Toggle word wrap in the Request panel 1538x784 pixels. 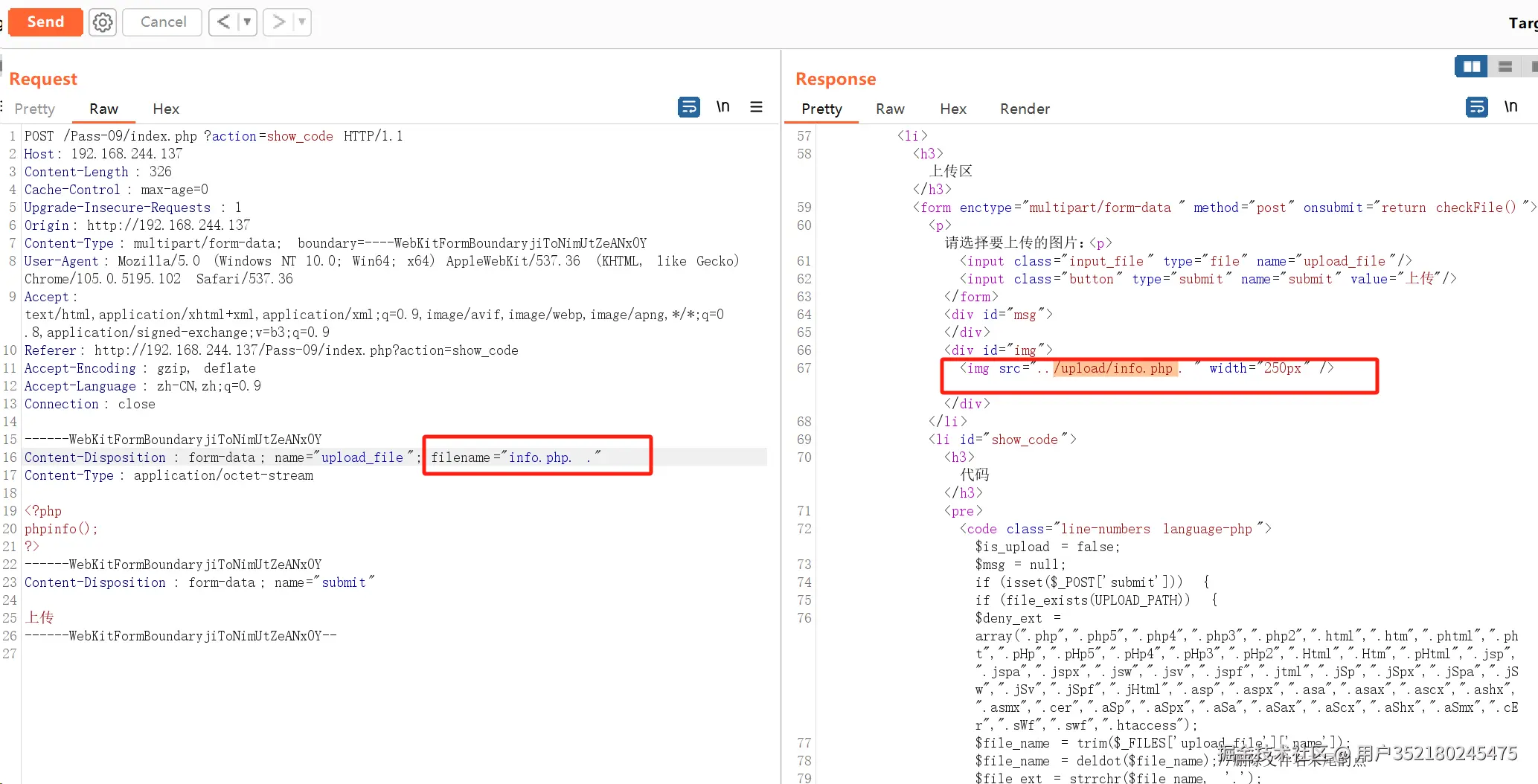pos(689,107)
